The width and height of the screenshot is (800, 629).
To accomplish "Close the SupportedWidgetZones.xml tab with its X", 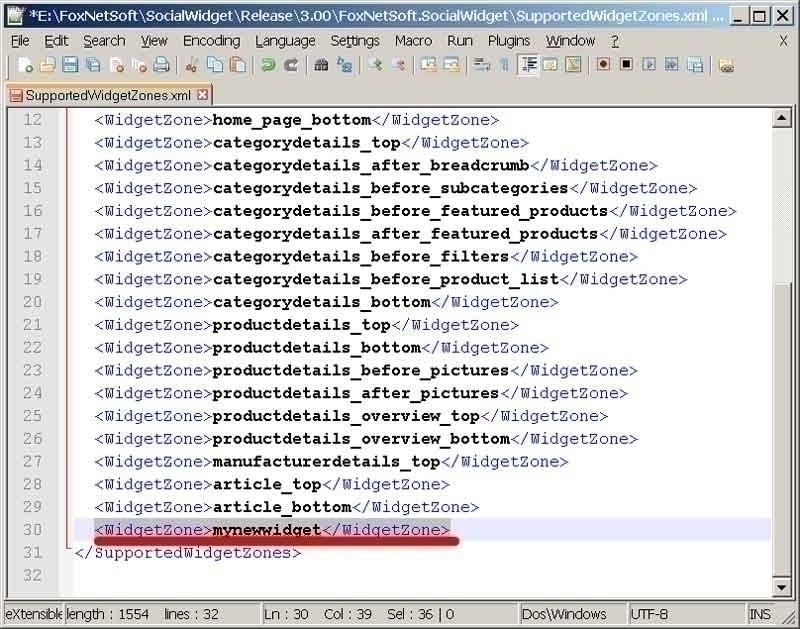I will point(203,95).
